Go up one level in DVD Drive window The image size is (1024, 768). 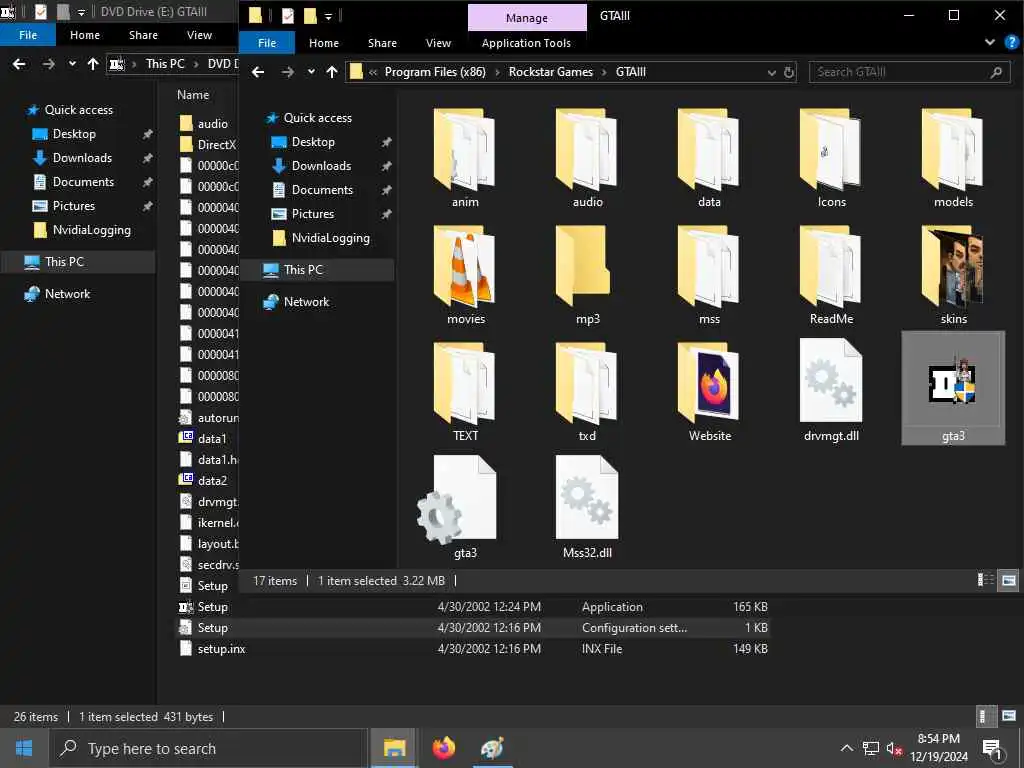click(93, 64)
